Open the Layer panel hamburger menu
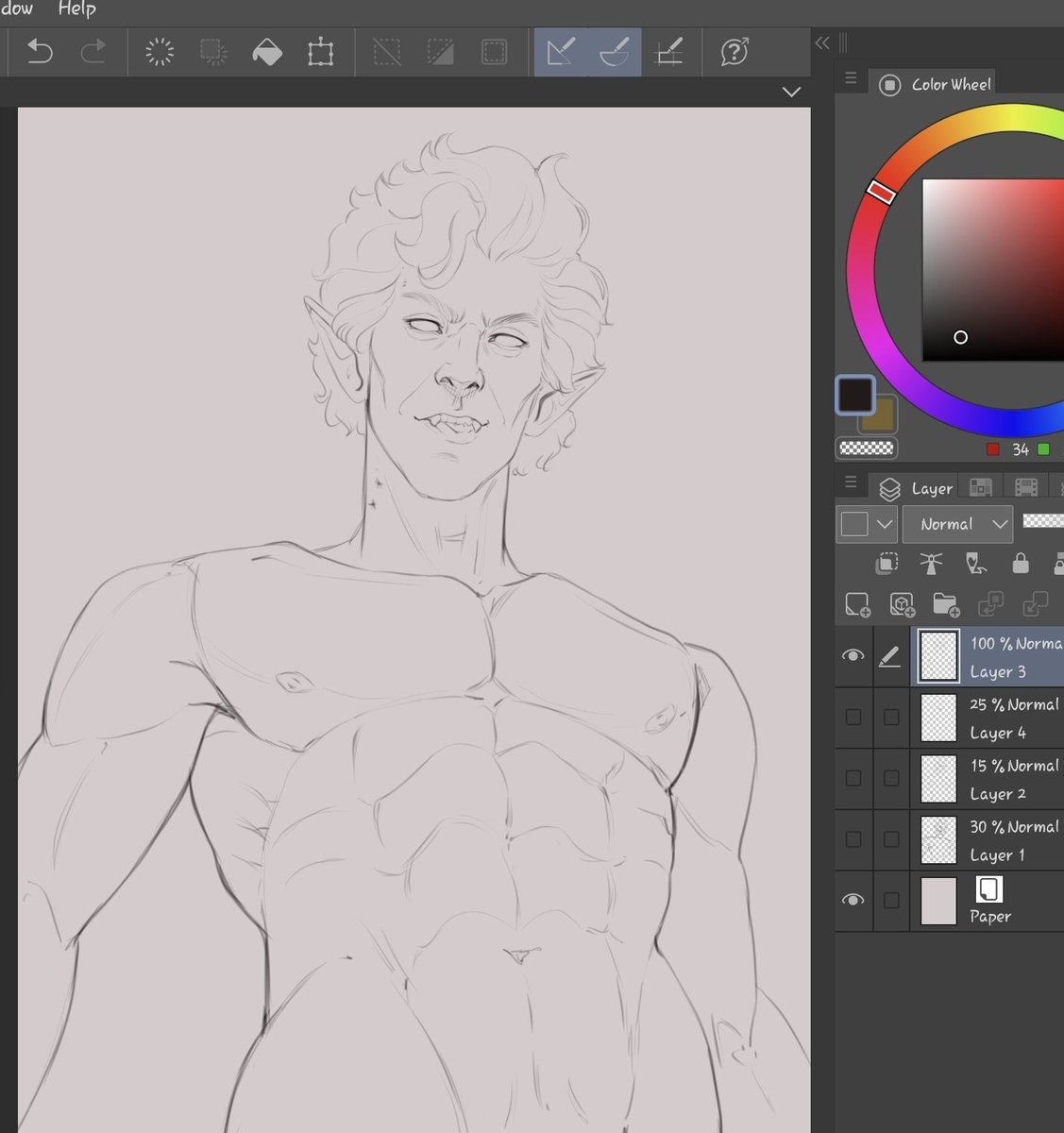 [850, 483]
